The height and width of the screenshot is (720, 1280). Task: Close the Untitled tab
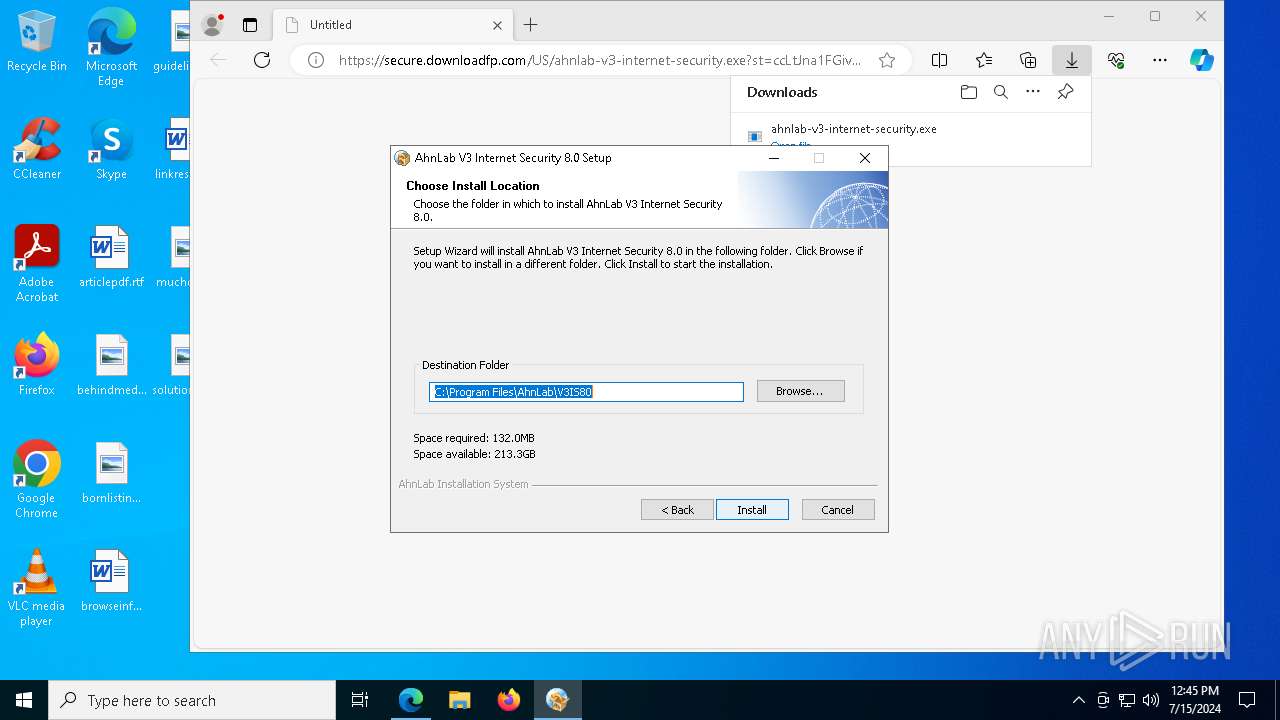pos(497,25)
